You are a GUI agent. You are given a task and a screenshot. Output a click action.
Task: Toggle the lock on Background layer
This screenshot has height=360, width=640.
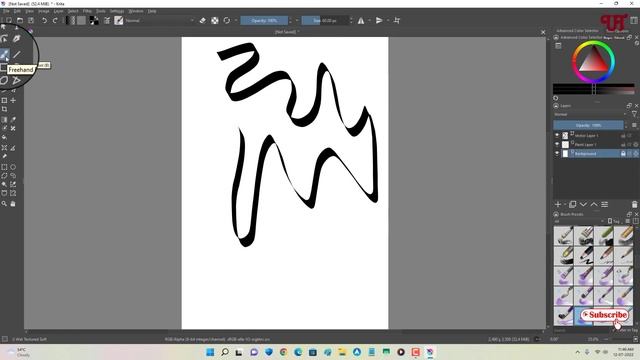(623, 153)
